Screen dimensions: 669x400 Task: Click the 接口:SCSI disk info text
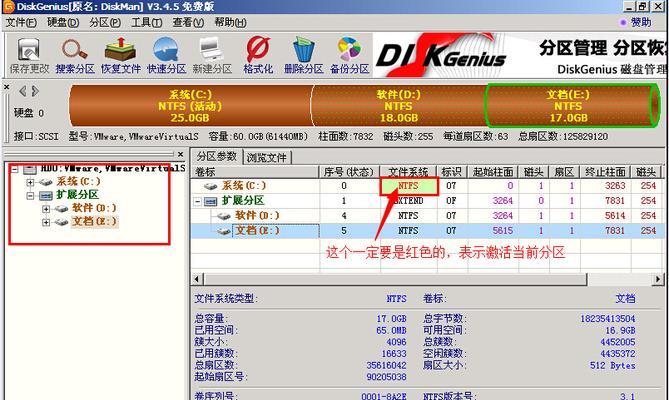tap(36, 136)
